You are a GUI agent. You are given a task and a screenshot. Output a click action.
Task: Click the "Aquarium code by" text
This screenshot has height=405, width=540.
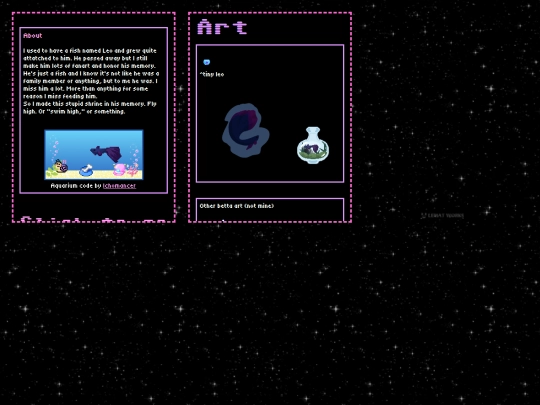coord(76,186)
